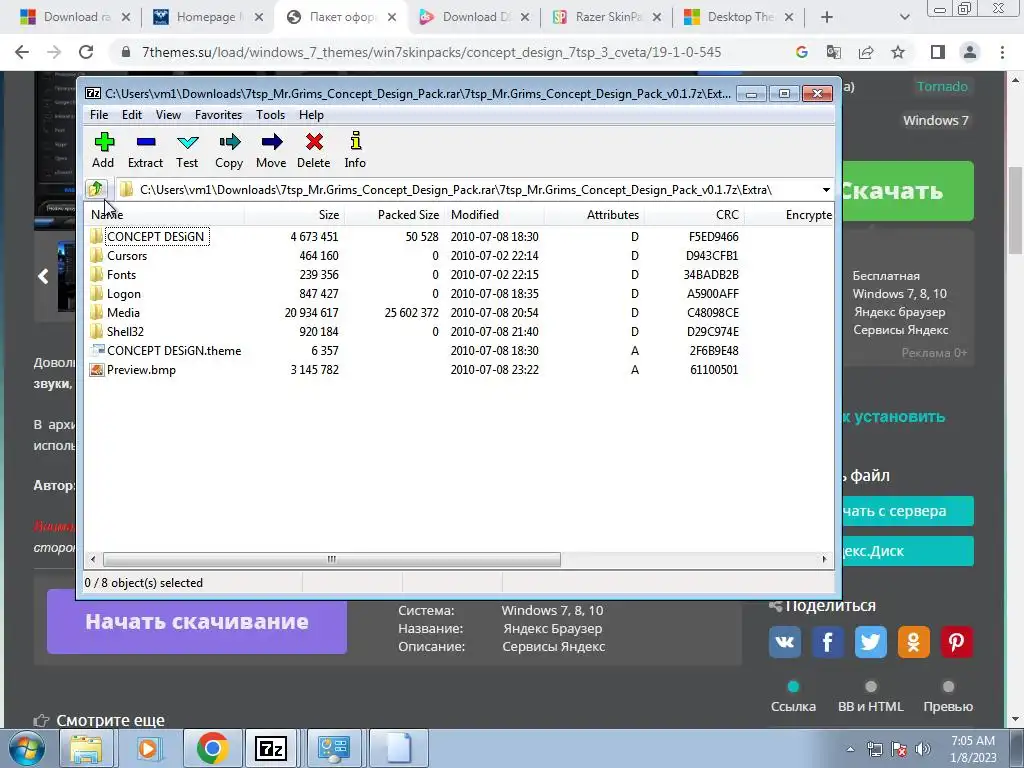Open the Tools menu

click(270, 115)
